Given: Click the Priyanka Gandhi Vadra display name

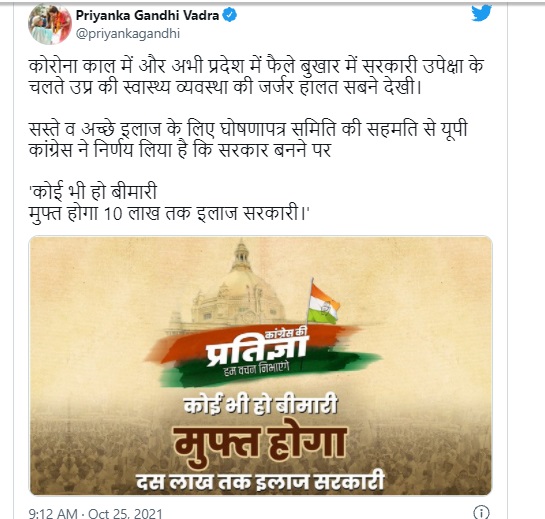Looking at the screenshot, I should point(147,15).
